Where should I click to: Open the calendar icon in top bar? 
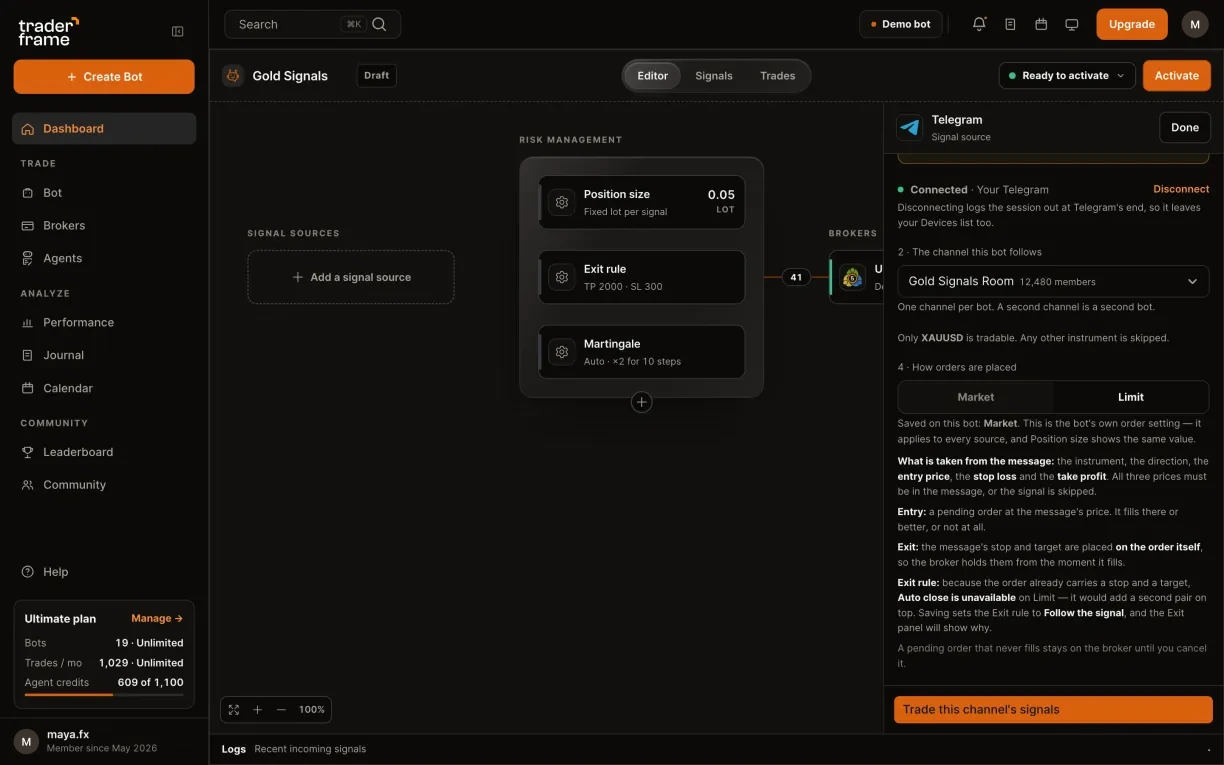tap(1041, 24)
